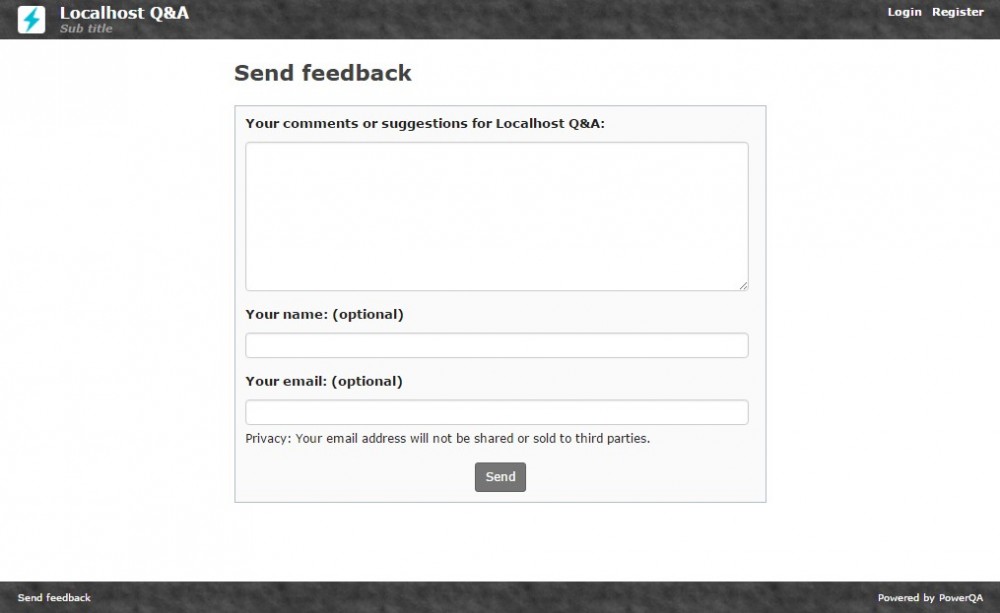Screen dimensions: 1000x613
Task: Open the Login page
Action: (x=904, y=12)
